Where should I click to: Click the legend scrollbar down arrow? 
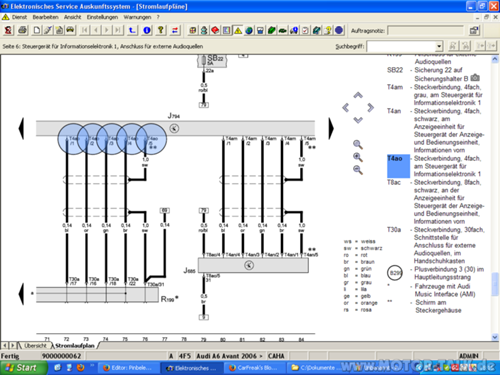(495, 337)
